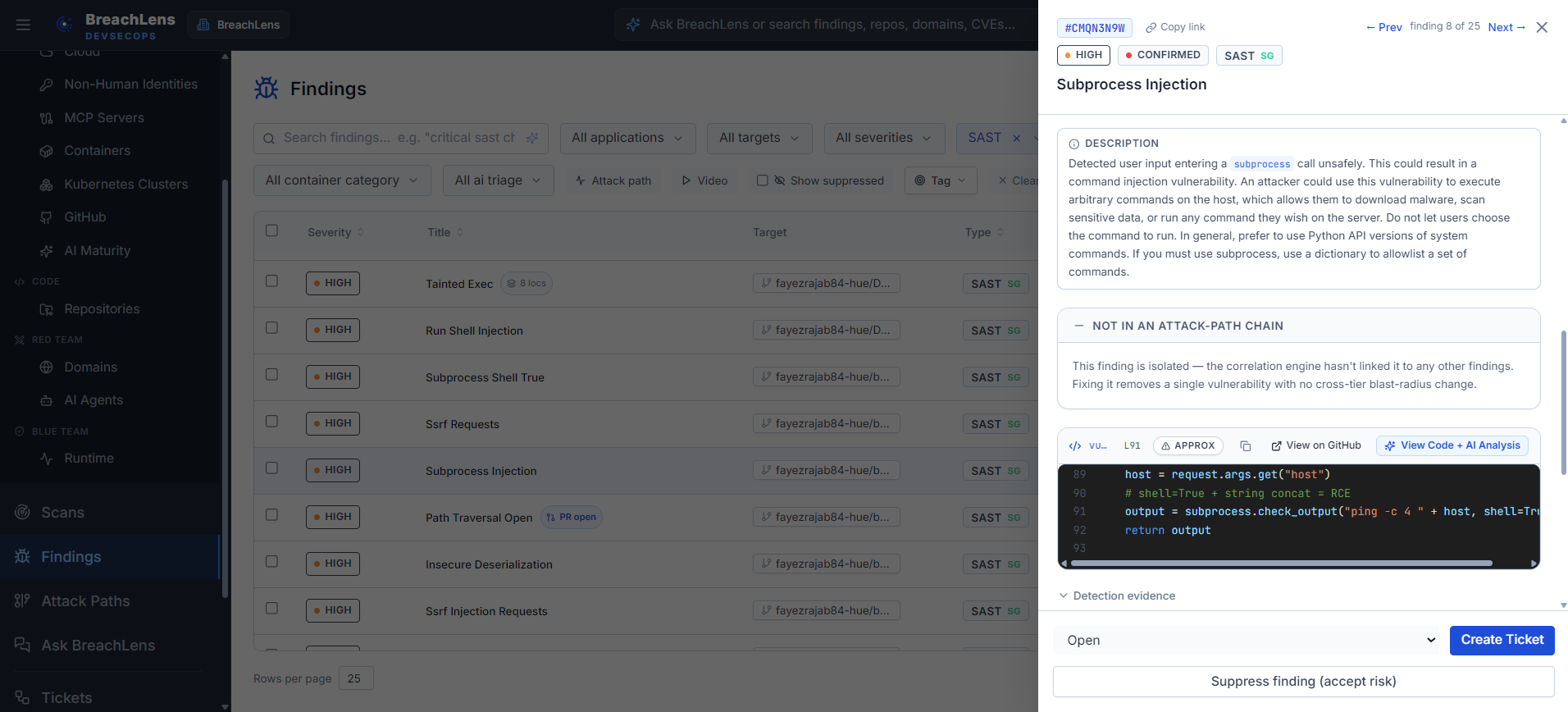Click the #CMQN3N9W finding ID tag

1095,28
